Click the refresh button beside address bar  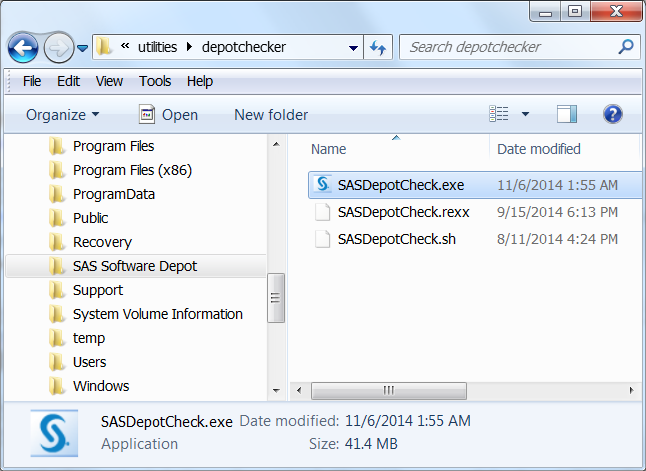tap(379, 47)
